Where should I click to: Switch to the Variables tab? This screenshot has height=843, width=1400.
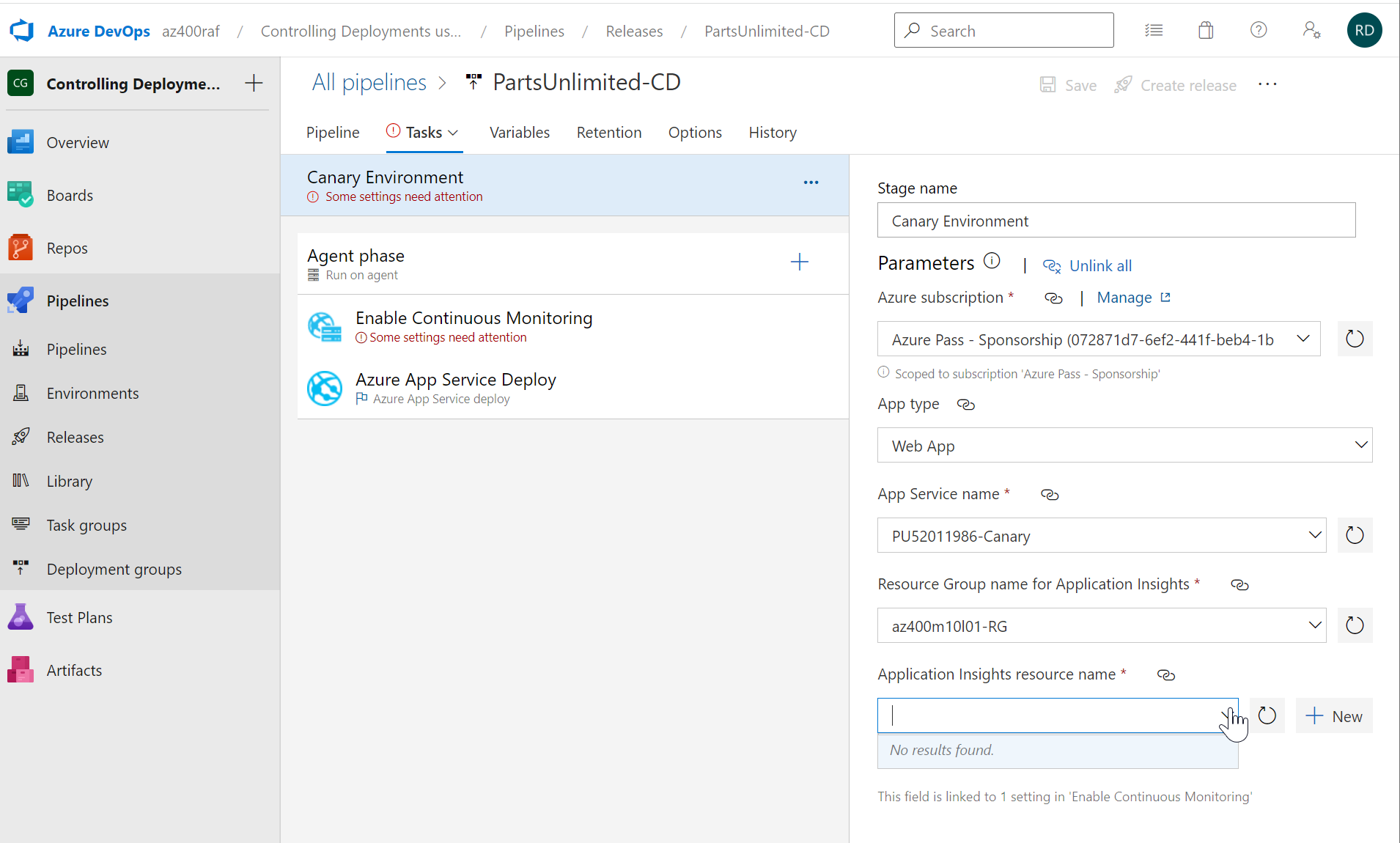[x=519, y=133]
